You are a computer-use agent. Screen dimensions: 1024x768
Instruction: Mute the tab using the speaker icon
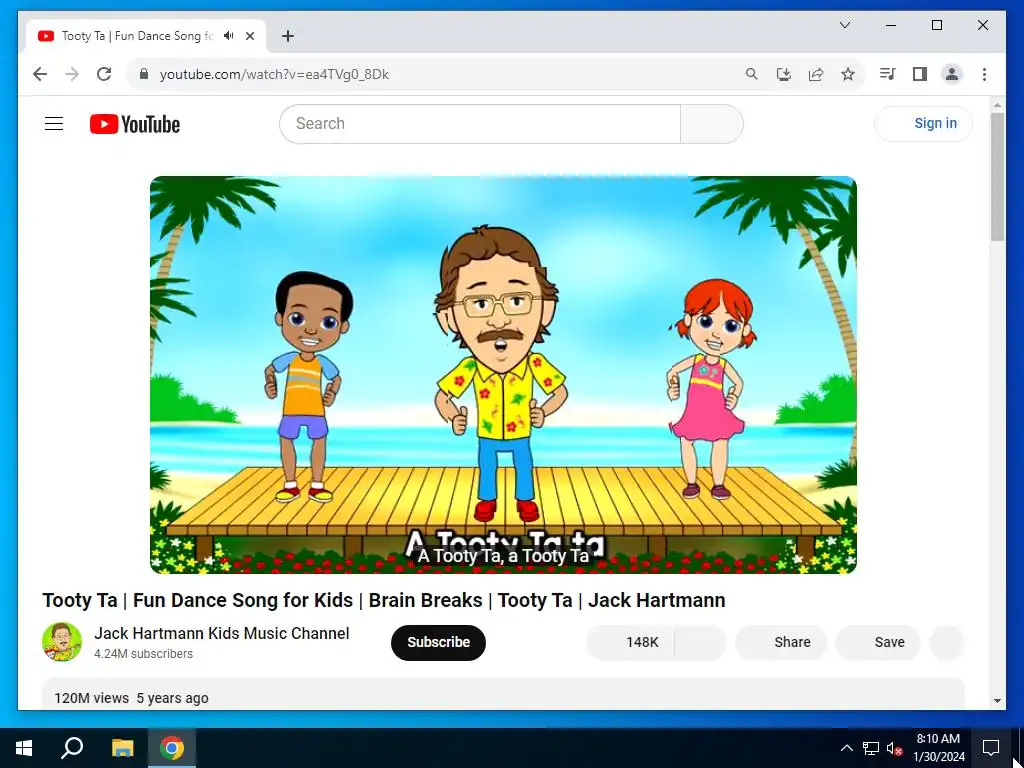(x=229, y=36)
